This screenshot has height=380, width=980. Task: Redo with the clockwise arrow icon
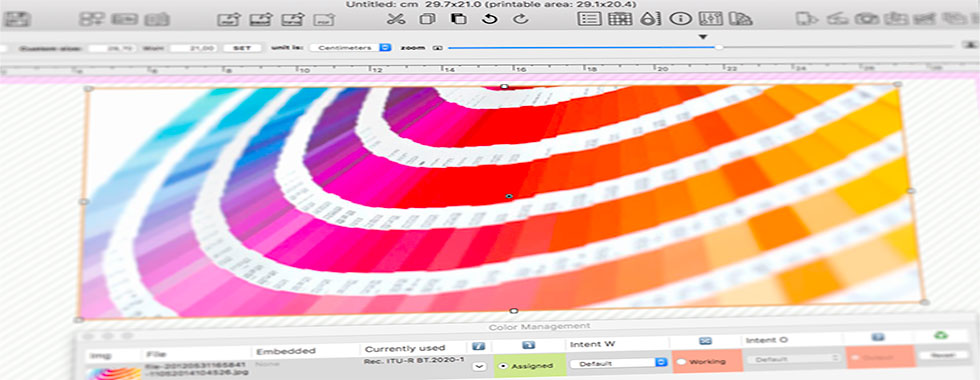pos(521,19)
